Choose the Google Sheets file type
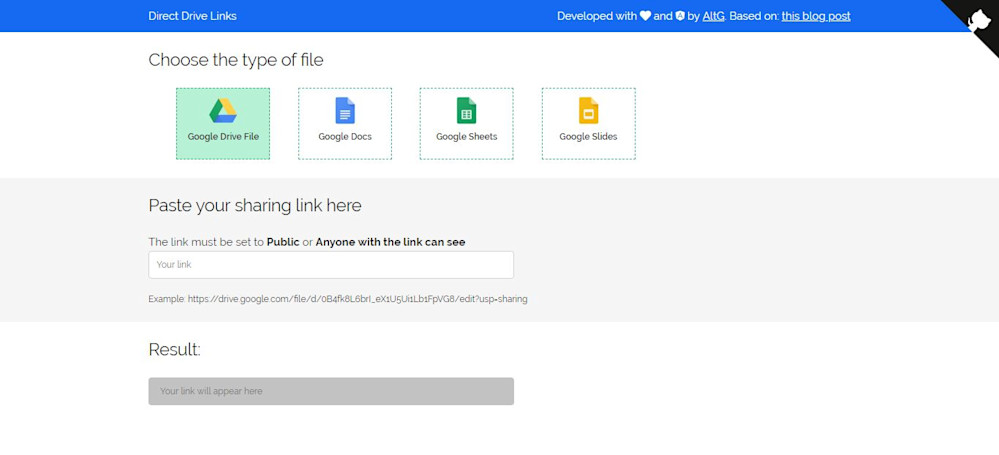The width and height of the screenshot is (999, 455). [x=466, y=124]
